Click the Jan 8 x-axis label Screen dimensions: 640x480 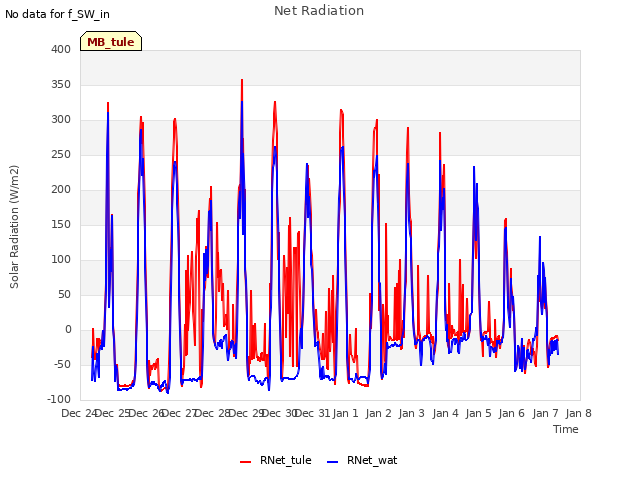[x=578, y=413]
